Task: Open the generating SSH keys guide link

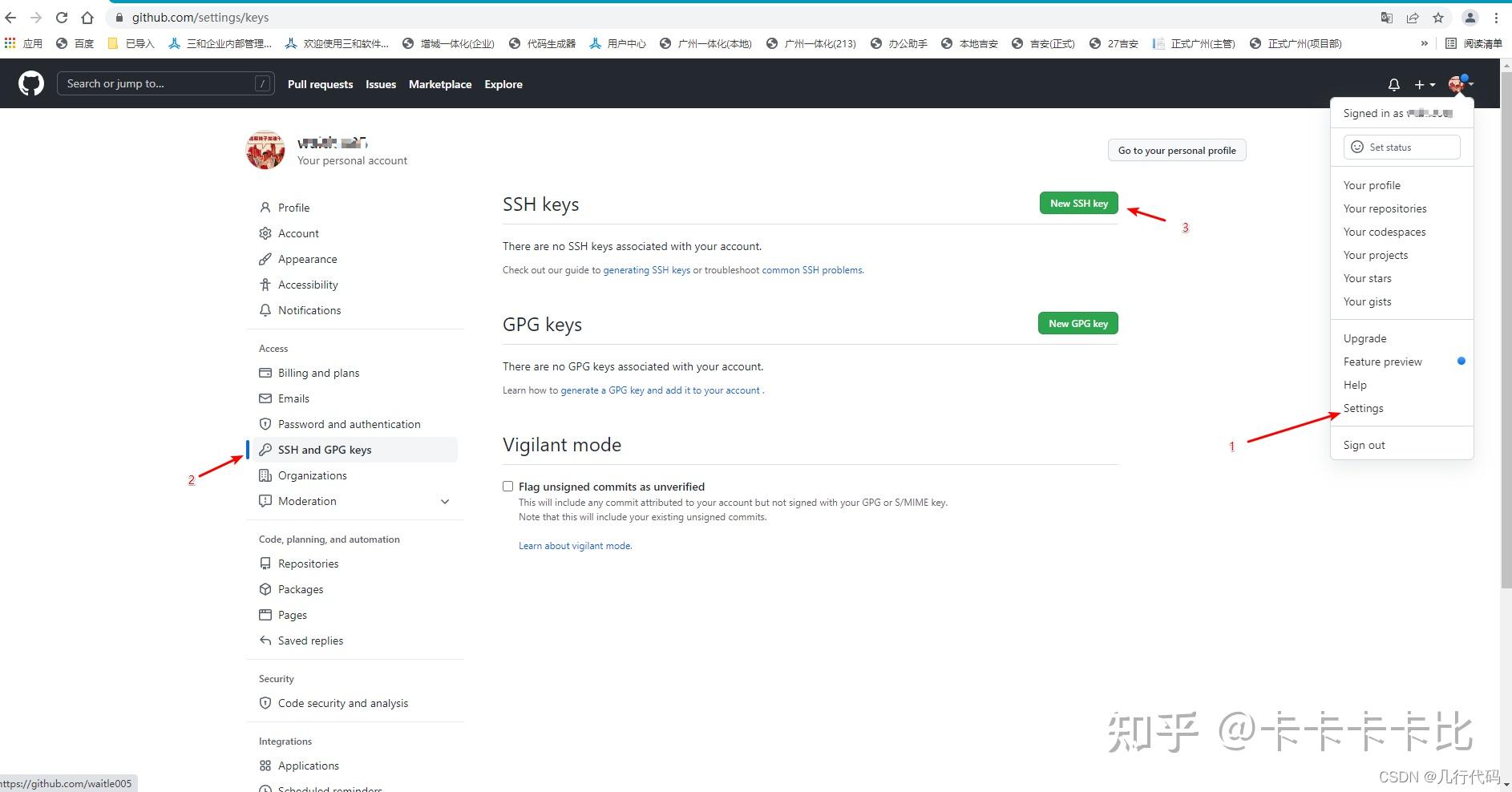Action: pyautogui.click(x=646, y=269)
